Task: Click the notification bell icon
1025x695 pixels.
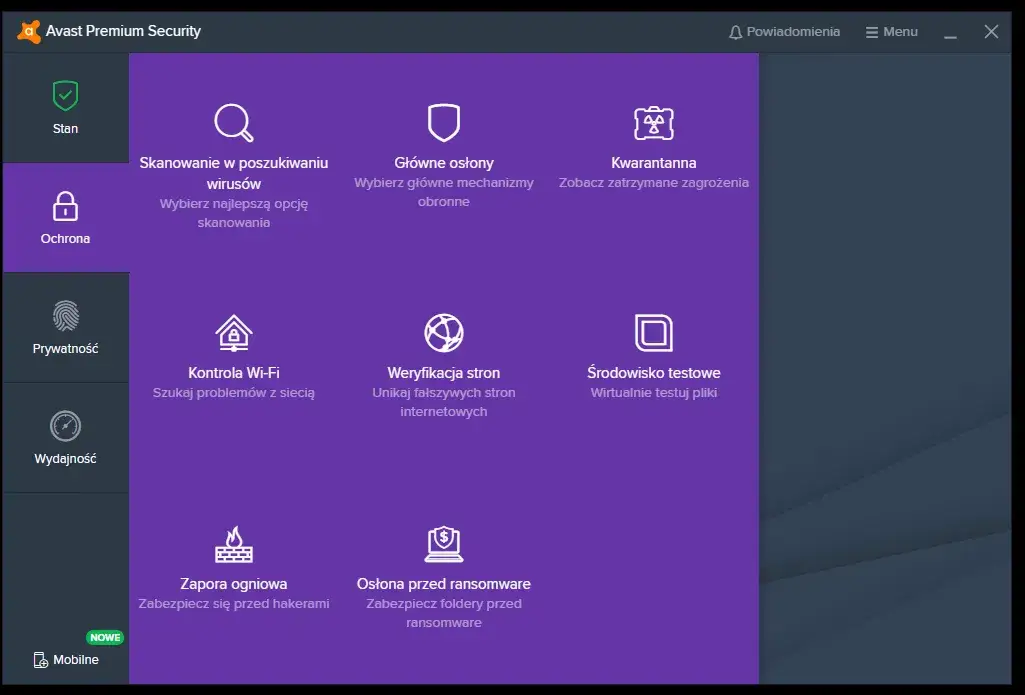Action: [735, 32]
